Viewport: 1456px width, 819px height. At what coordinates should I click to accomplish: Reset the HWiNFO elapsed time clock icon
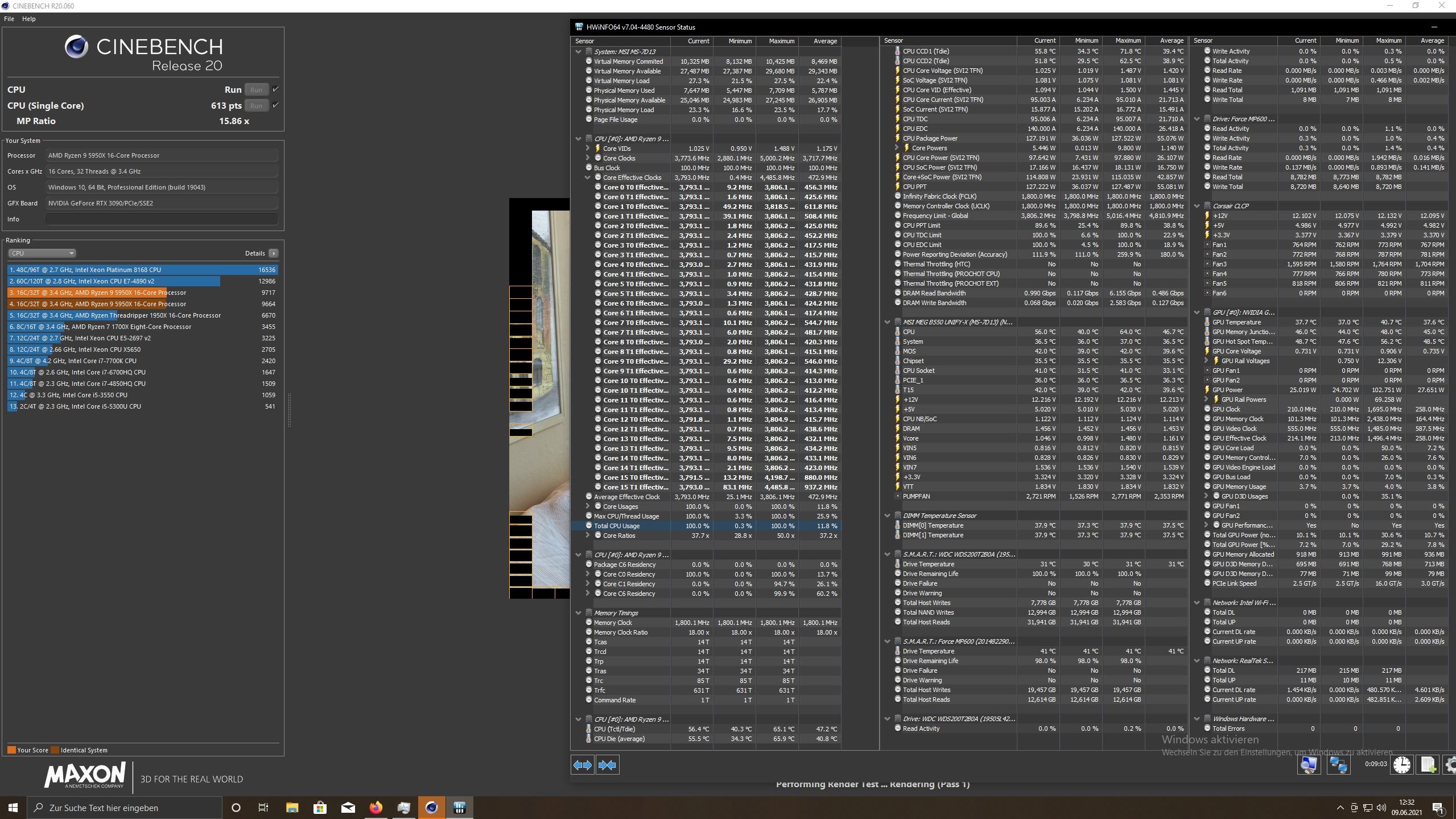point(1402,764)
